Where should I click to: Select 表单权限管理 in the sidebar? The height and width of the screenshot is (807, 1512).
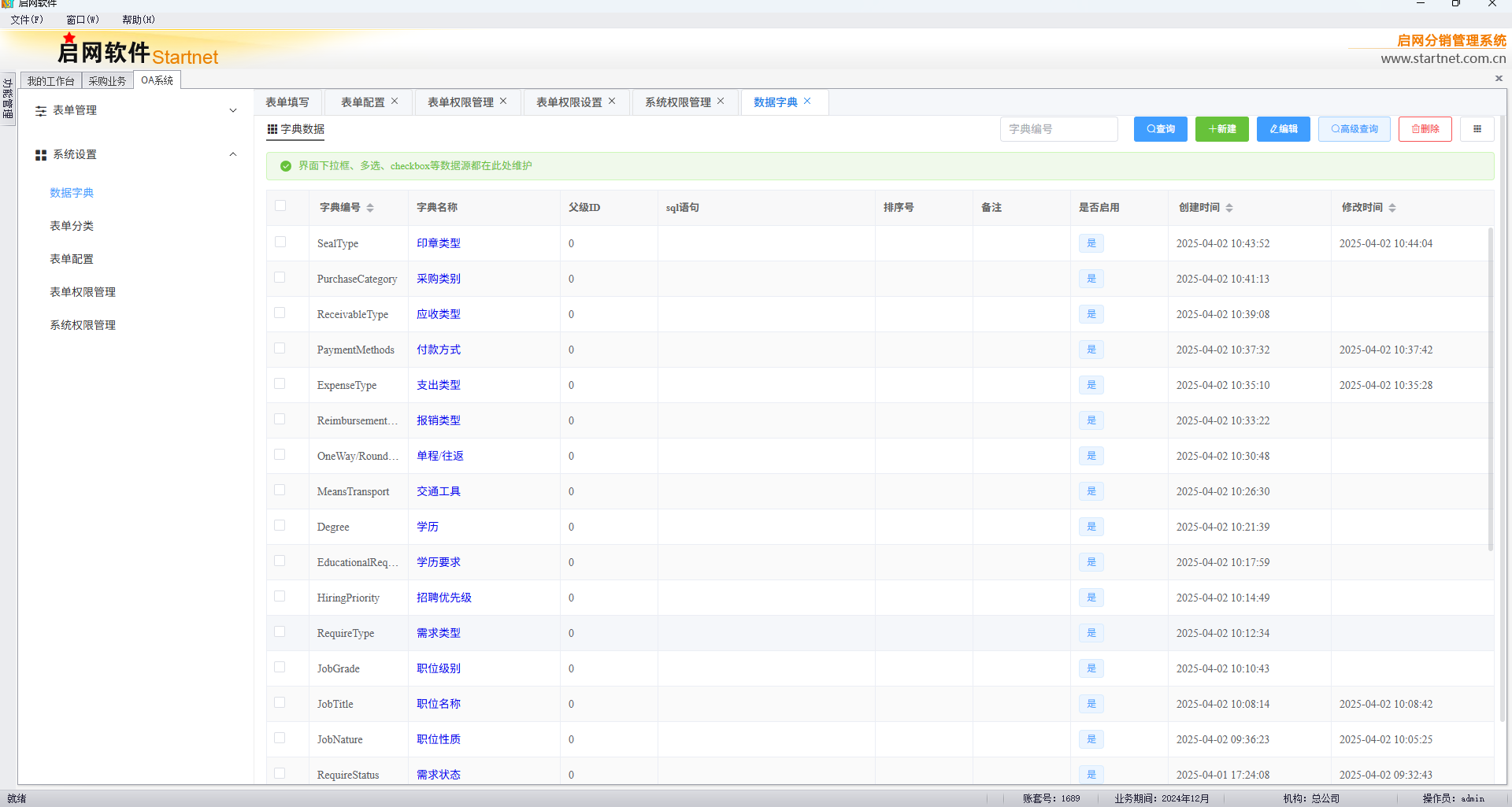pos(83,292)
